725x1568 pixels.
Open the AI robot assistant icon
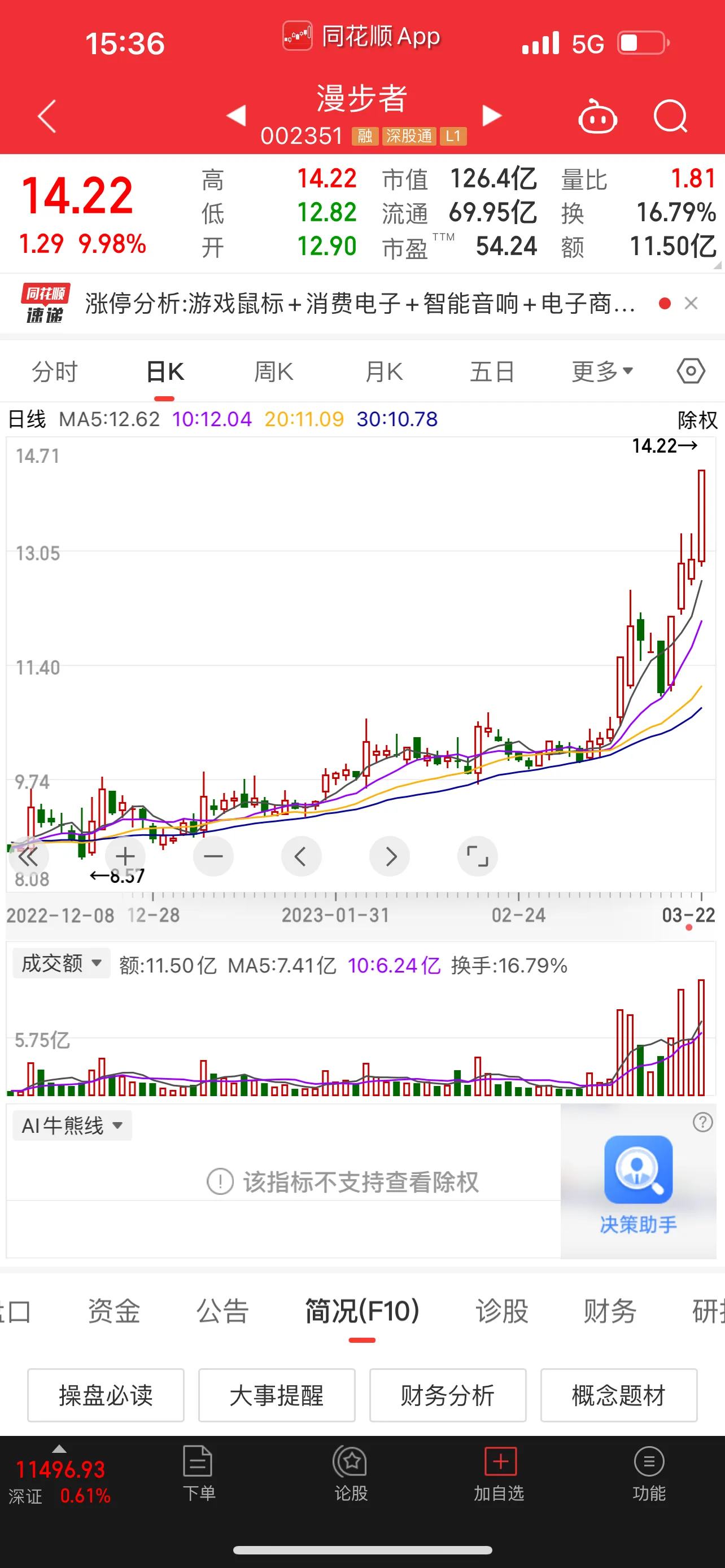point(597,116)
